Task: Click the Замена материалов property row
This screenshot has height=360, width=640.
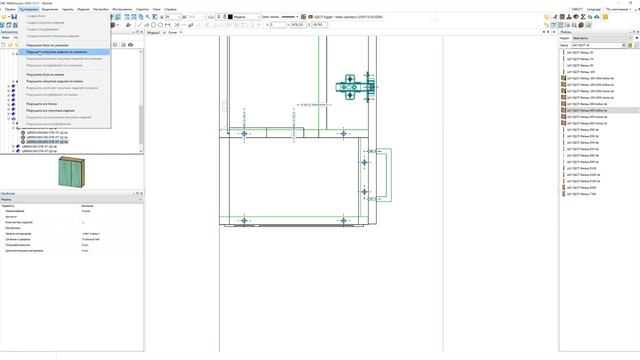Action: click(71, 233)
